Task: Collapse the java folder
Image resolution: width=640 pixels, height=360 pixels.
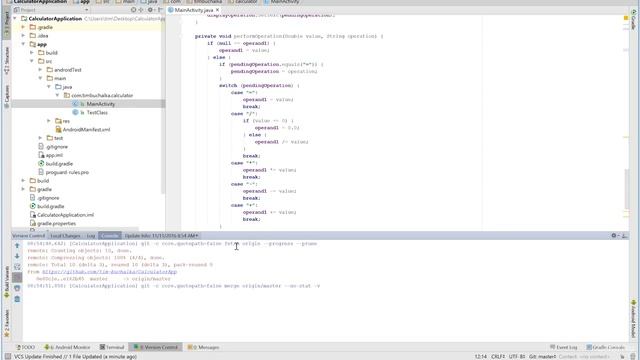Action: click(x=49, y=87)
